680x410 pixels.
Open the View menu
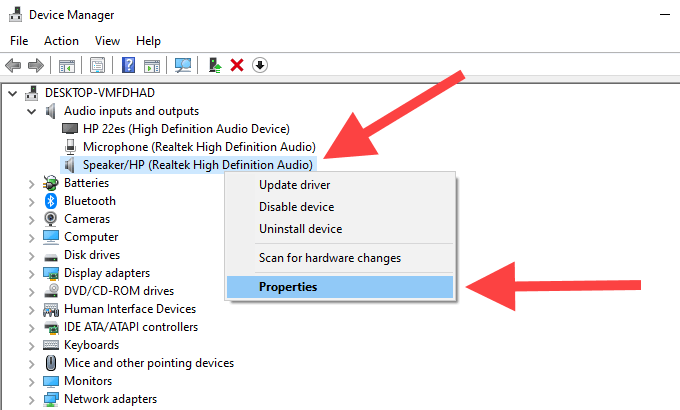[x=107, y=41]
